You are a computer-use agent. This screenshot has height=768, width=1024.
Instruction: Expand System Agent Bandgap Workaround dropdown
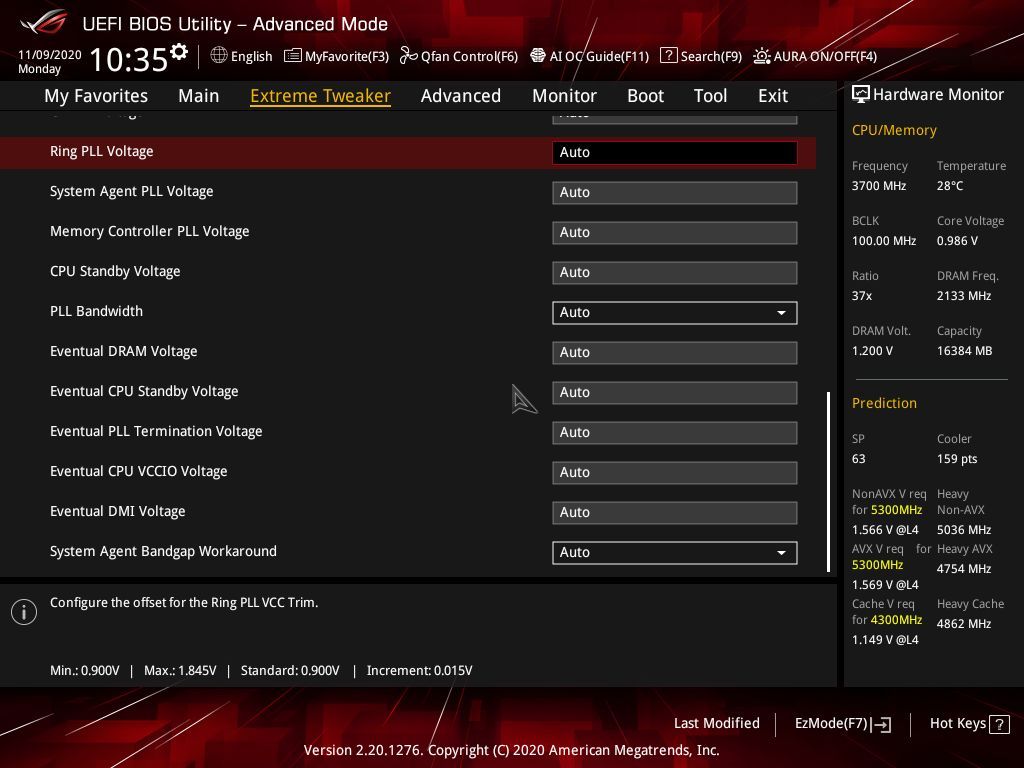tap(675, 552)
